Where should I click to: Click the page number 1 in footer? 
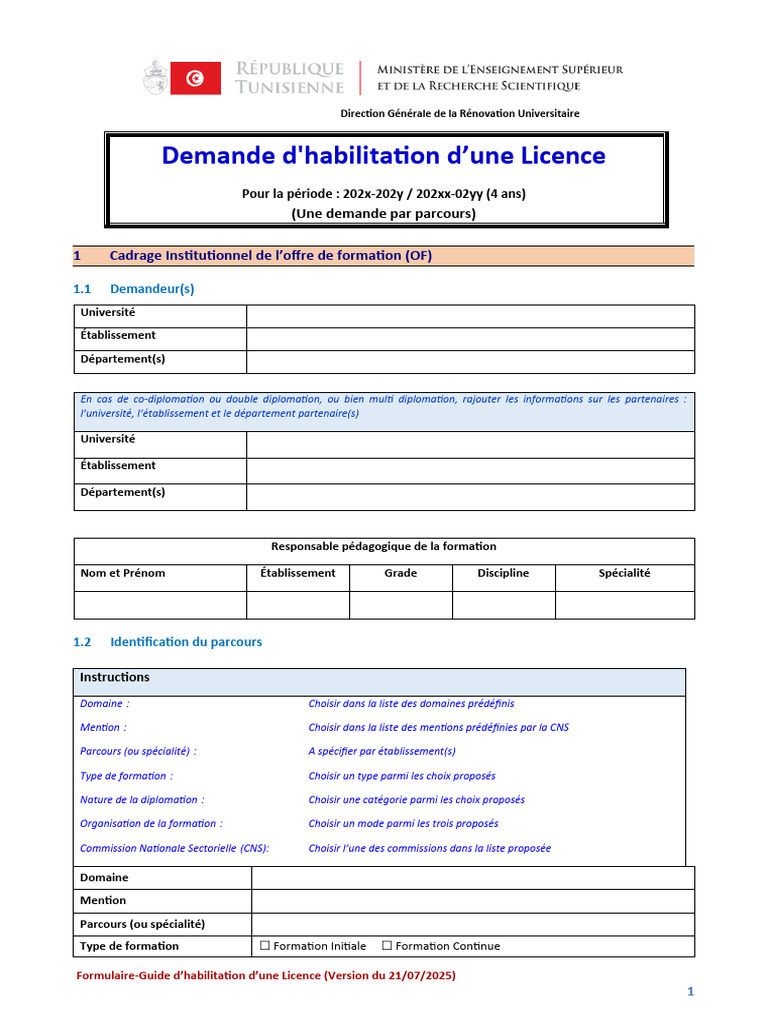click(x=690, y=991)
